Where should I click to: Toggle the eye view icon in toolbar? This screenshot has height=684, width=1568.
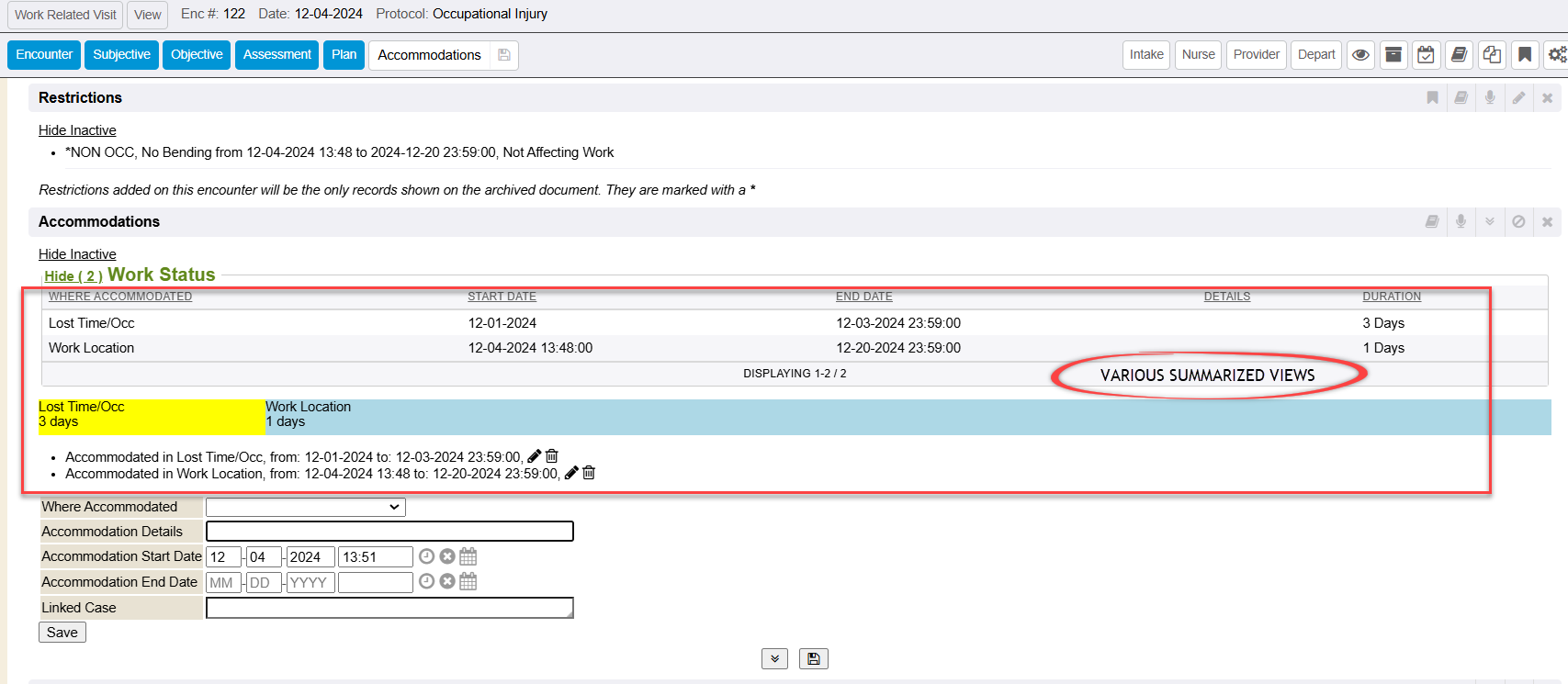(x=1360, y=55)
